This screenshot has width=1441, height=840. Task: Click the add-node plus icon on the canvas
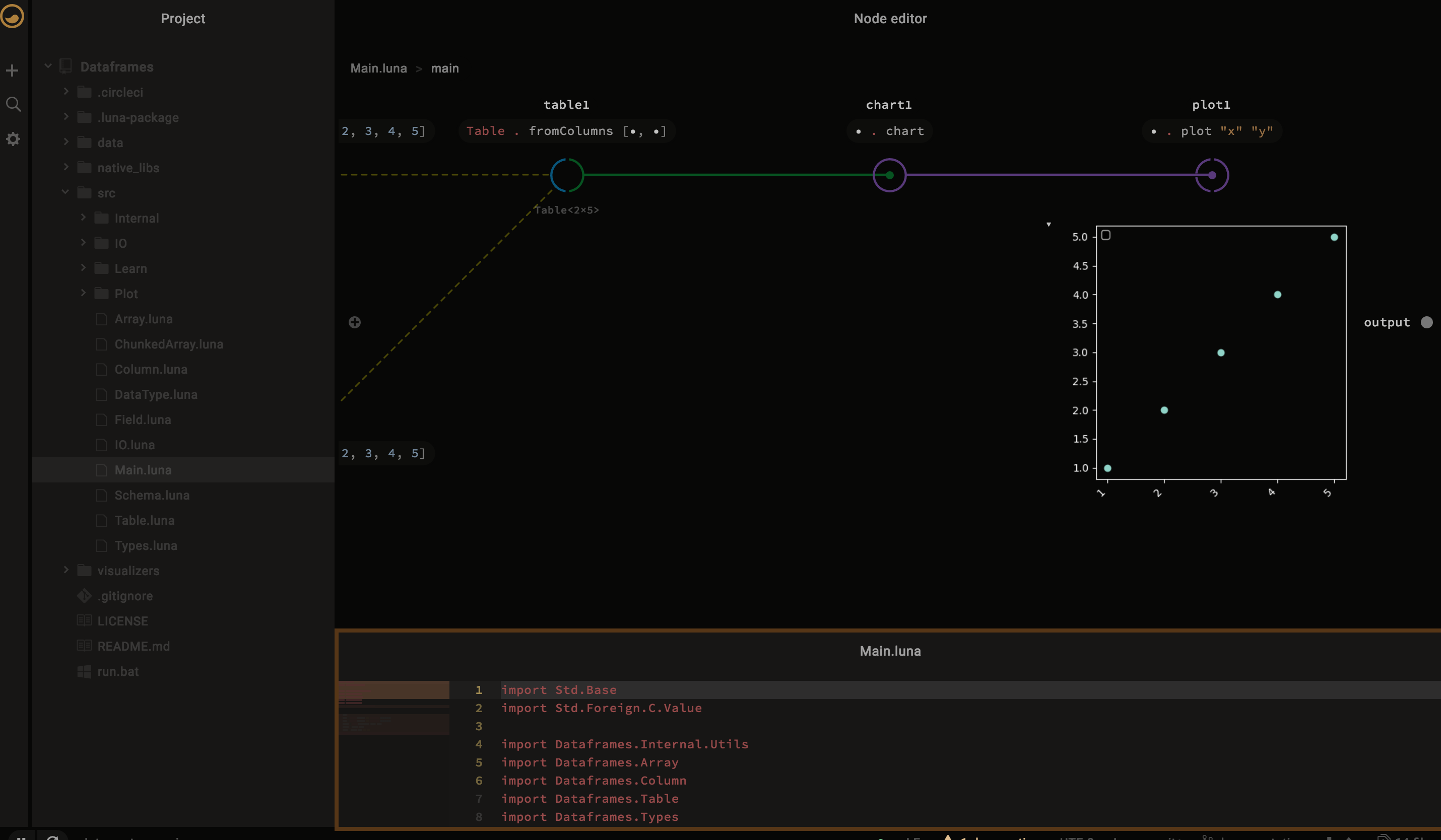[x=355, y=322]
